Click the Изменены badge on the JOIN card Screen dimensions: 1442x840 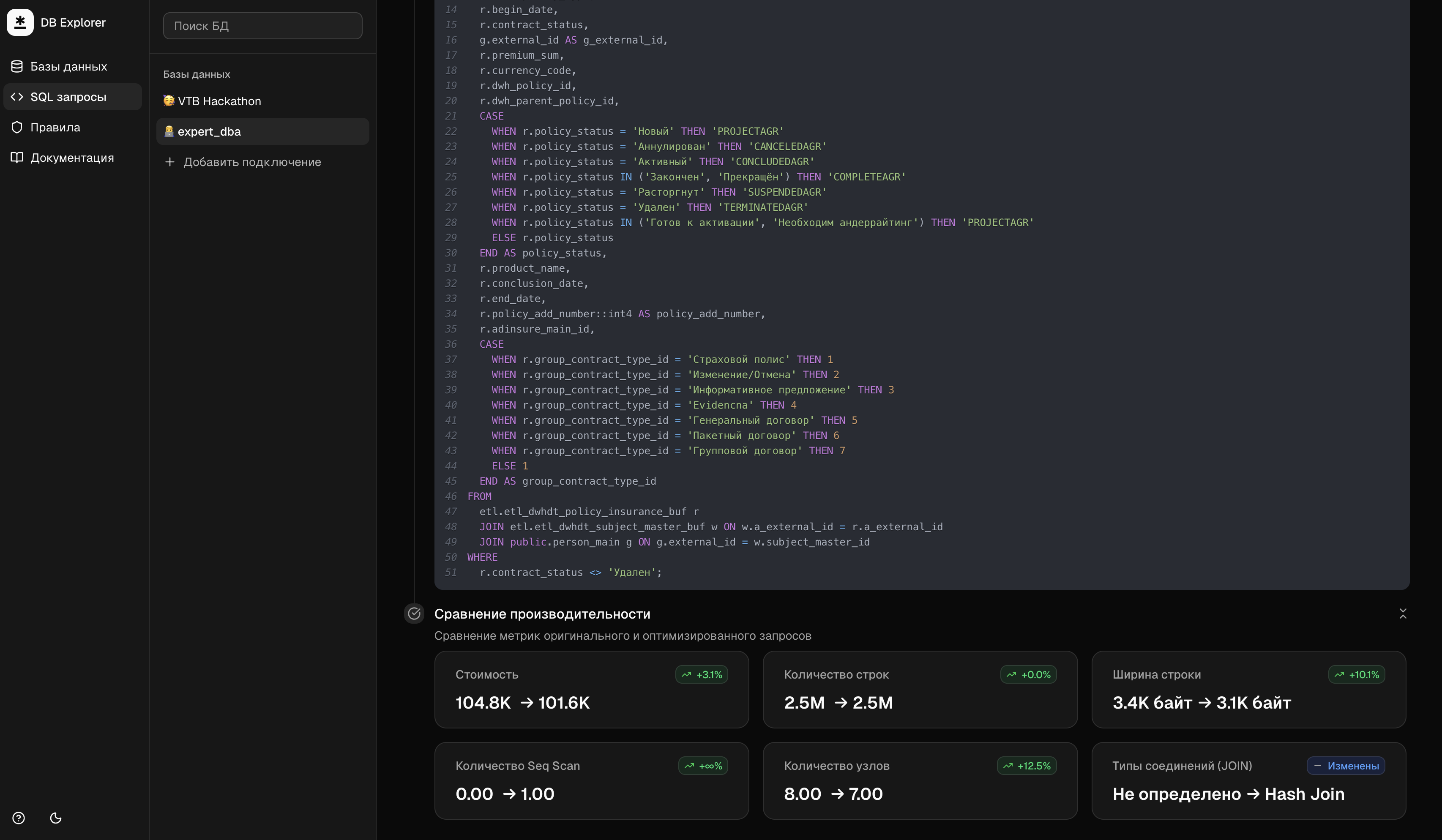pos(1345,766)
